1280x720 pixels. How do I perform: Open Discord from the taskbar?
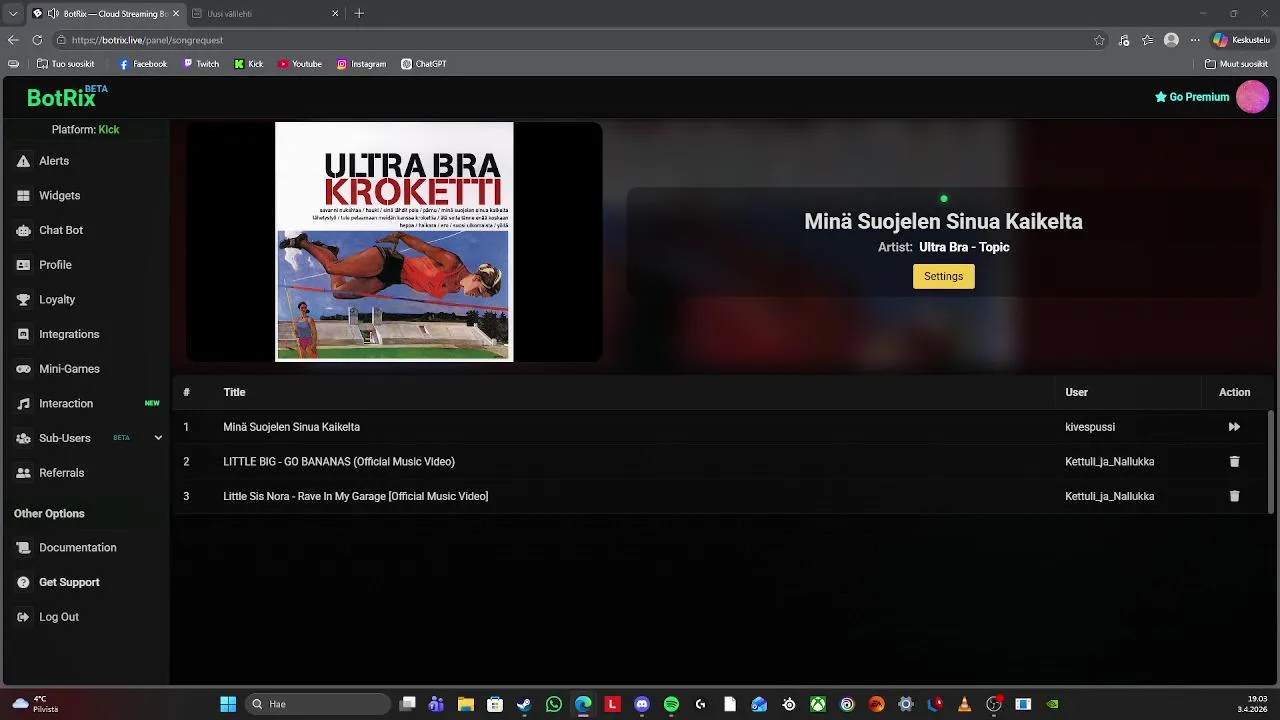coord(642,704)
